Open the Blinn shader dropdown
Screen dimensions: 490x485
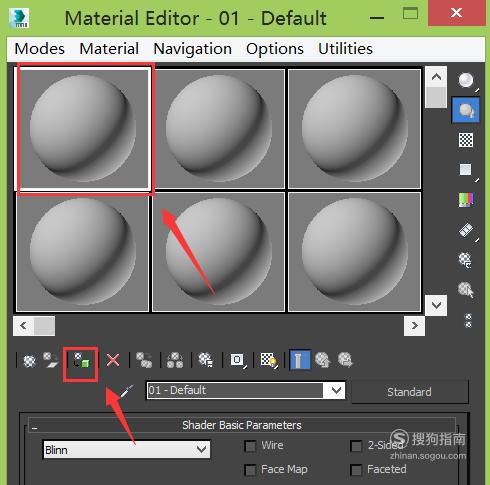(126, 450)
